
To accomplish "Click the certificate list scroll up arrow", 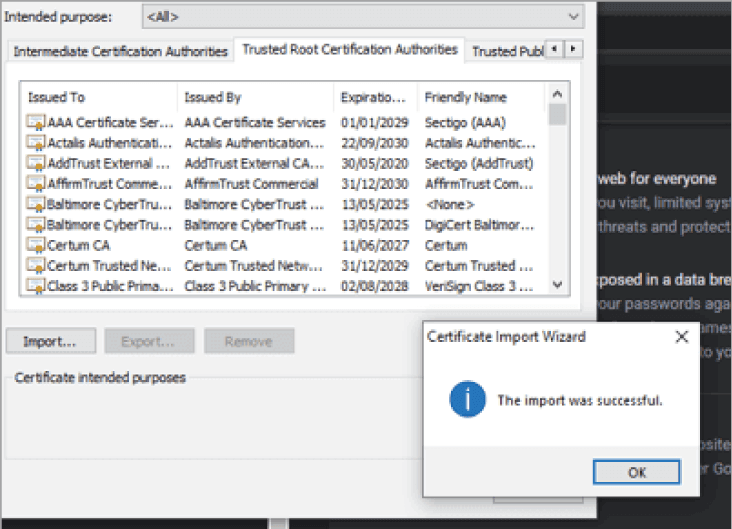I will pyautogui.click(x=557, y=94).
